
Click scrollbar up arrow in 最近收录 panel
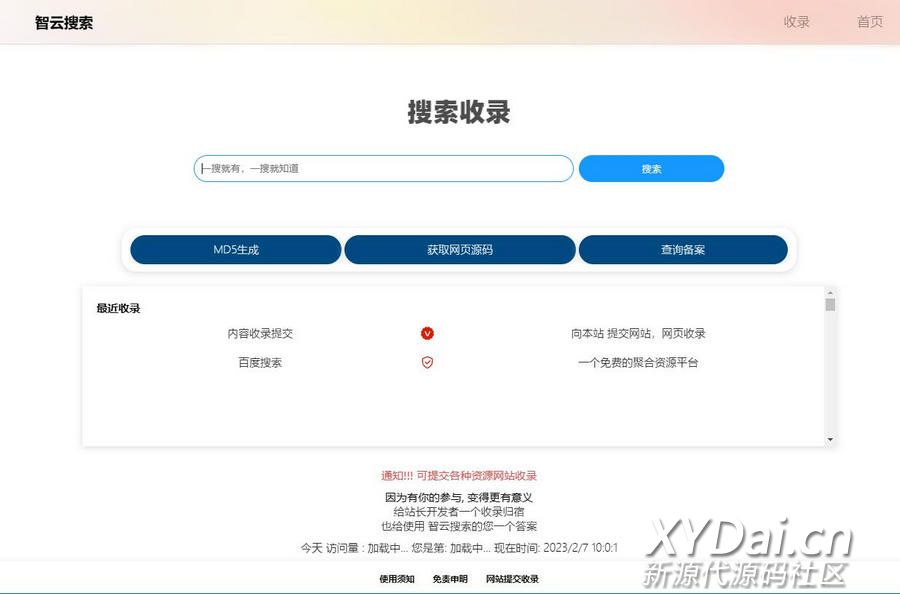click(x=830, y=292)
